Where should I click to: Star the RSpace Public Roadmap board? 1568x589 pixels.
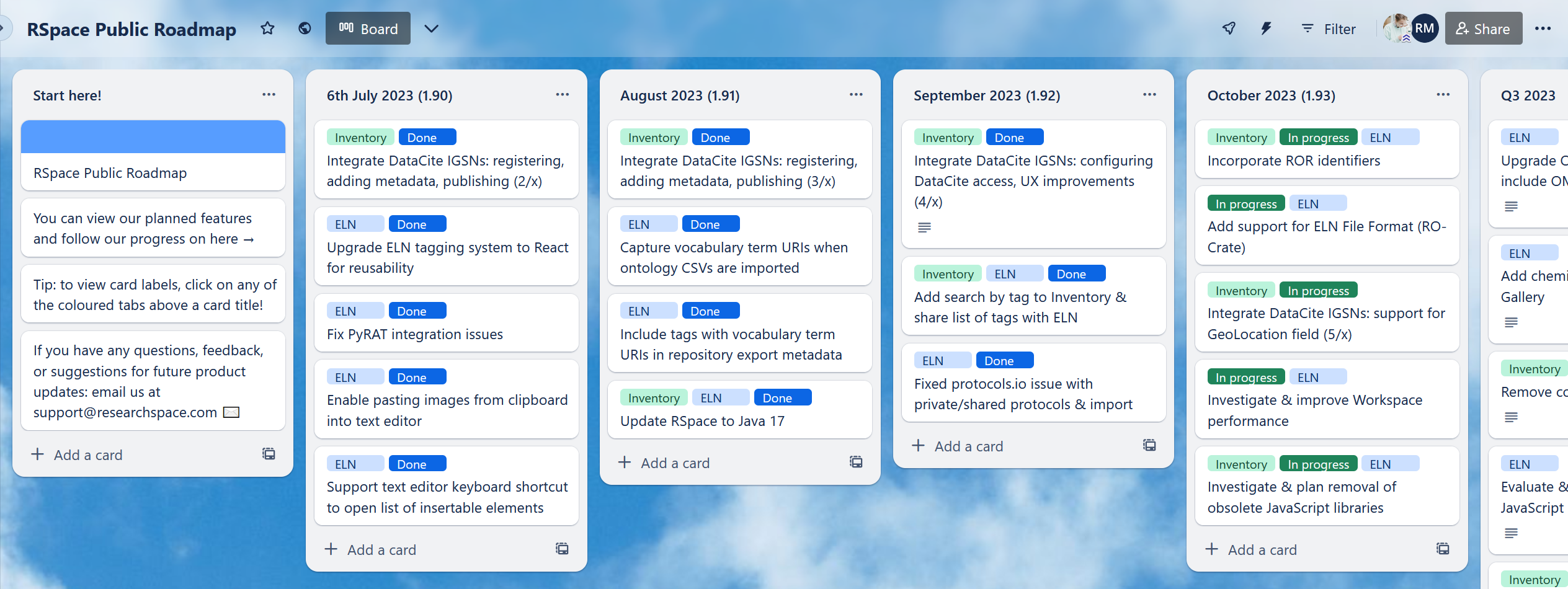[x=267, y=29]
